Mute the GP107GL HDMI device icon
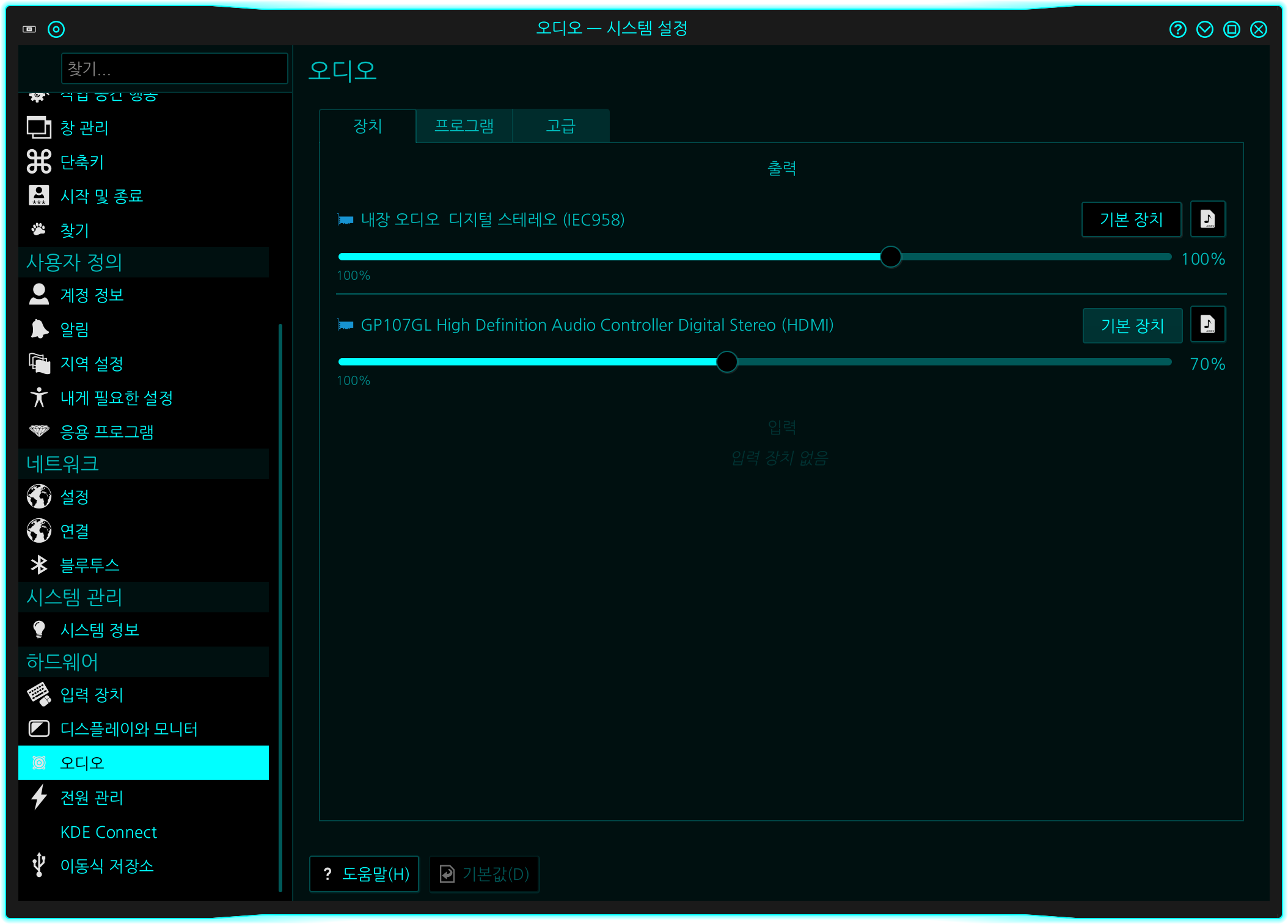Image resolution: width=1288 pixels, height=924 pixels. pyautogui.click(x=346, y=324)
